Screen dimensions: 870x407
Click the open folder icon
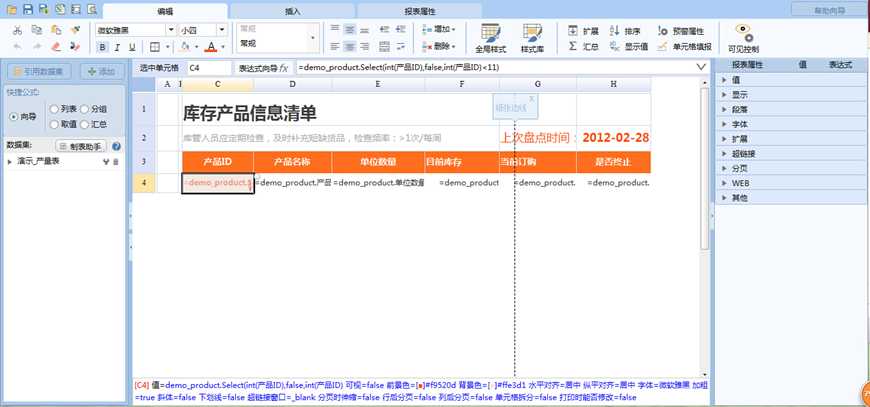11,9
